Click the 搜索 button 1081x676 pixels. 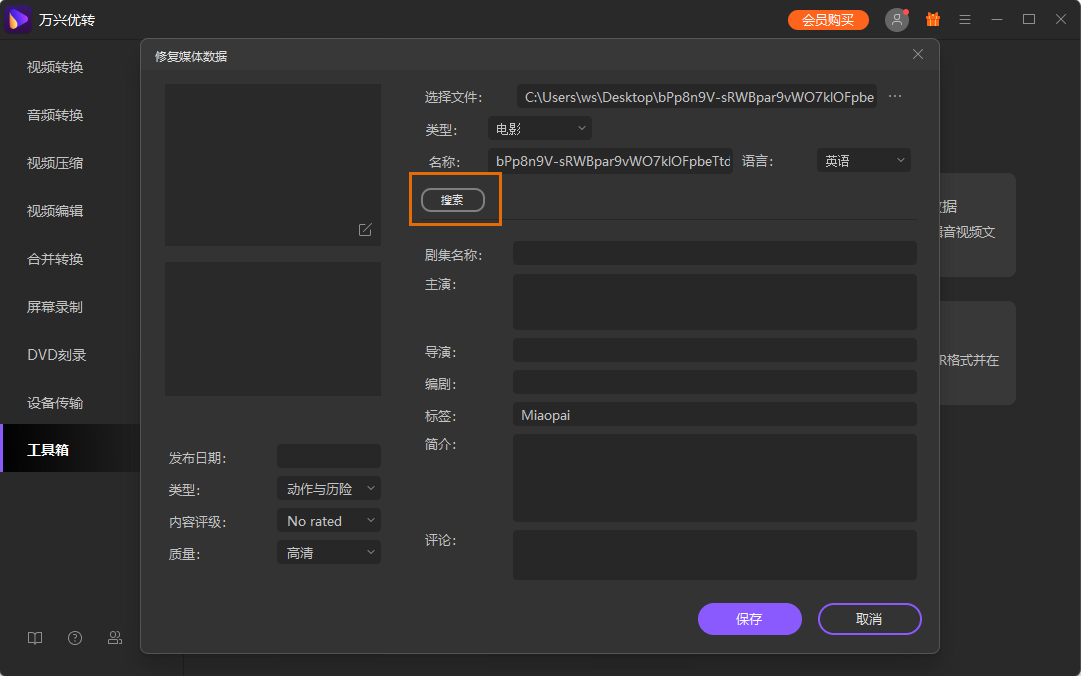click(x=453, y=200)
